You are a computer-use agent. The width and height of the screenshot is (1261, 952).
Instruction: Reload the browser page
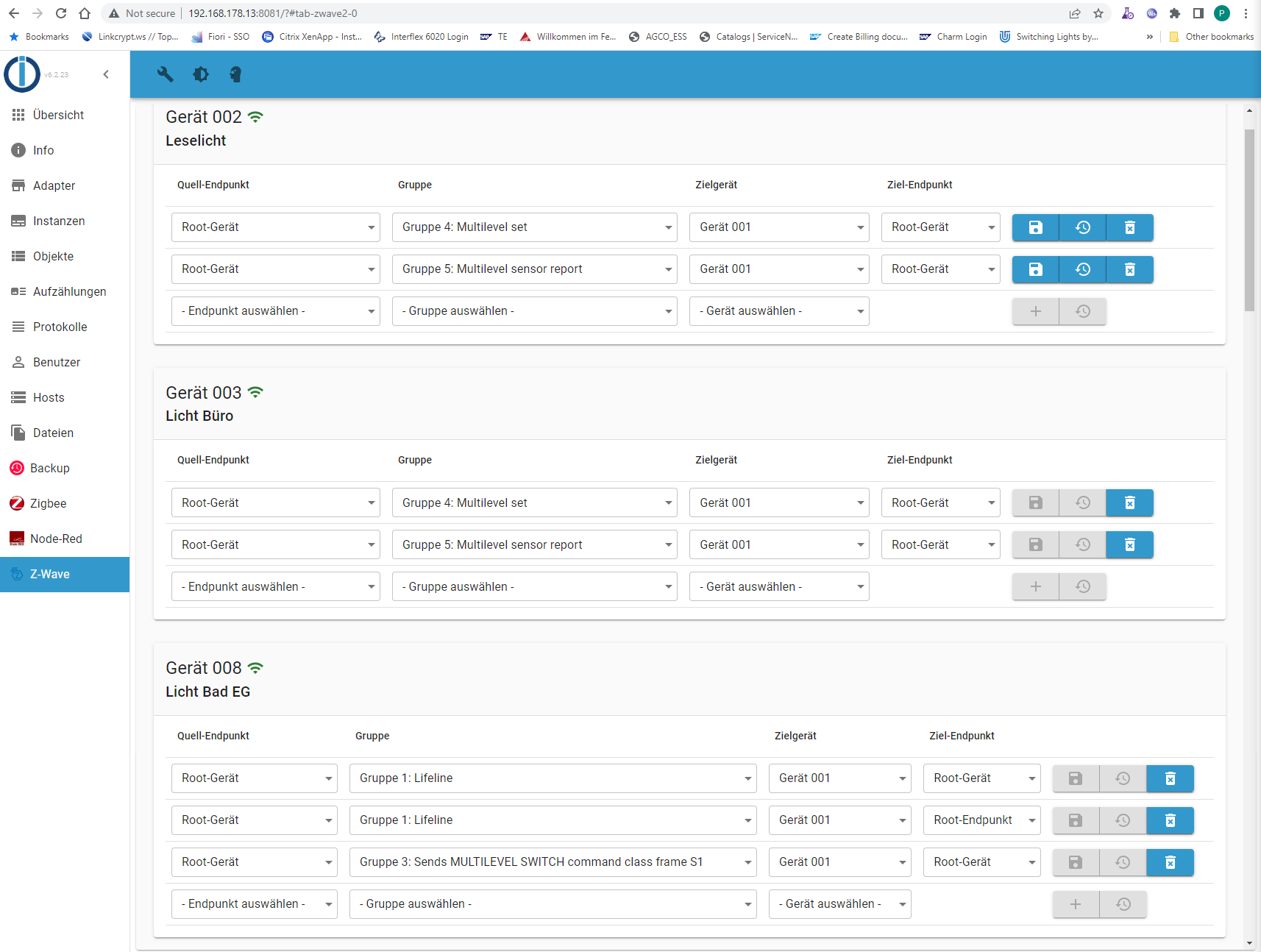[61, 13]
